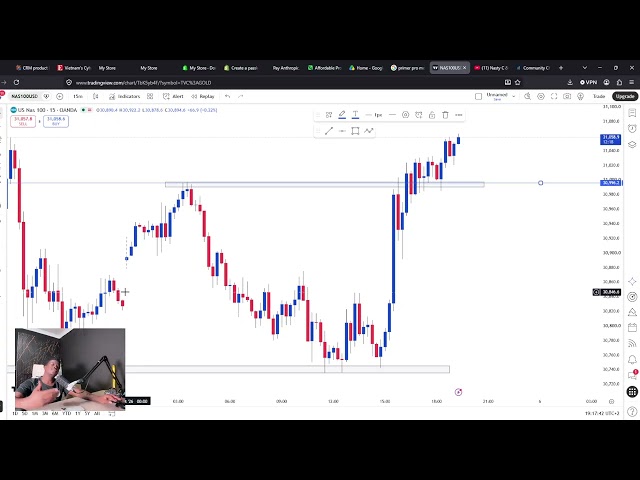Open the browser downloads icon

tap(570, 82)
